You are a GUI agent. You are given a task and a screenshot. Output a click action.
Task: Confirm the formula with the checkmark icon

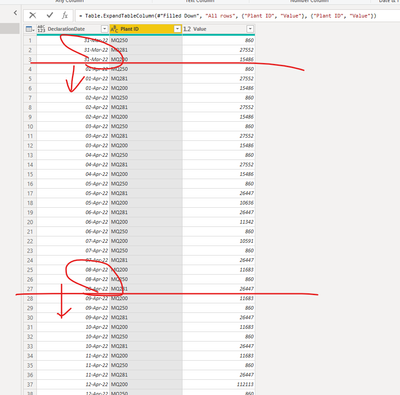(50, 15)
